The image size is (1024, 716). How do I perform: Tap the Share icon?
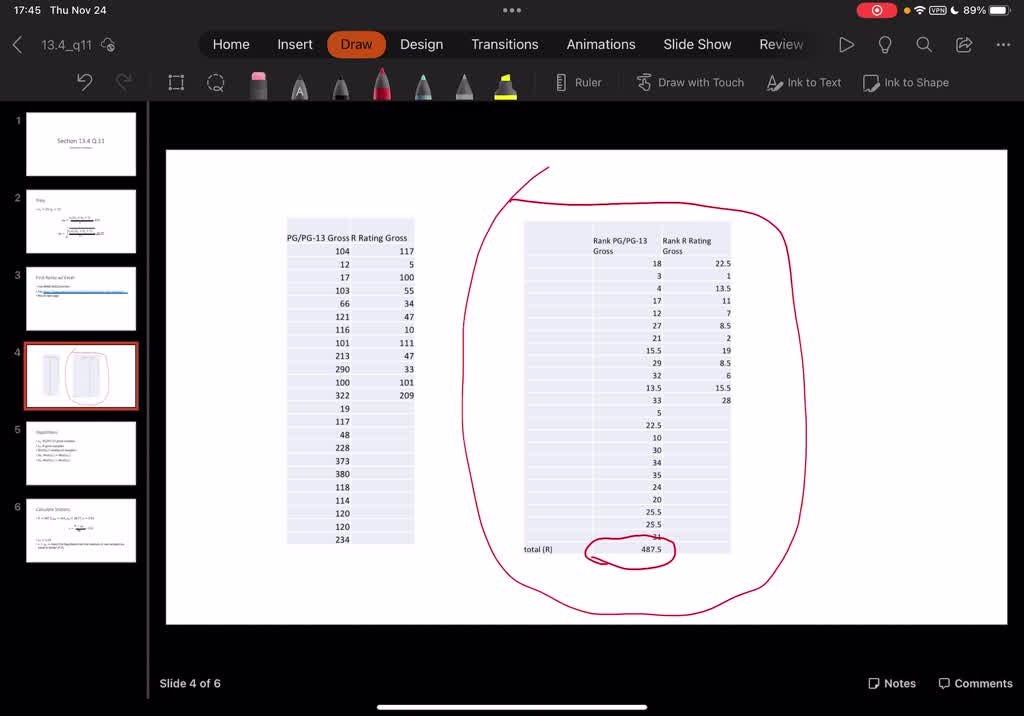coord(963,44)
